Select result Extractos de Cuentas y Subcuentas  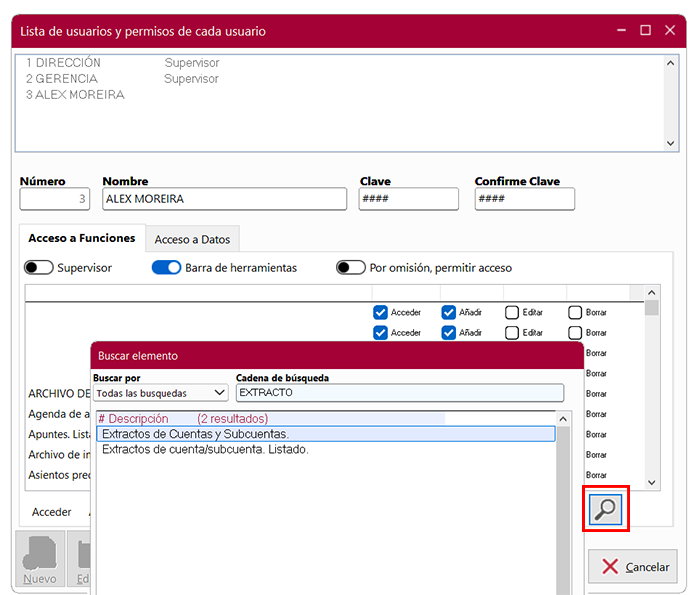click(195, 434)
